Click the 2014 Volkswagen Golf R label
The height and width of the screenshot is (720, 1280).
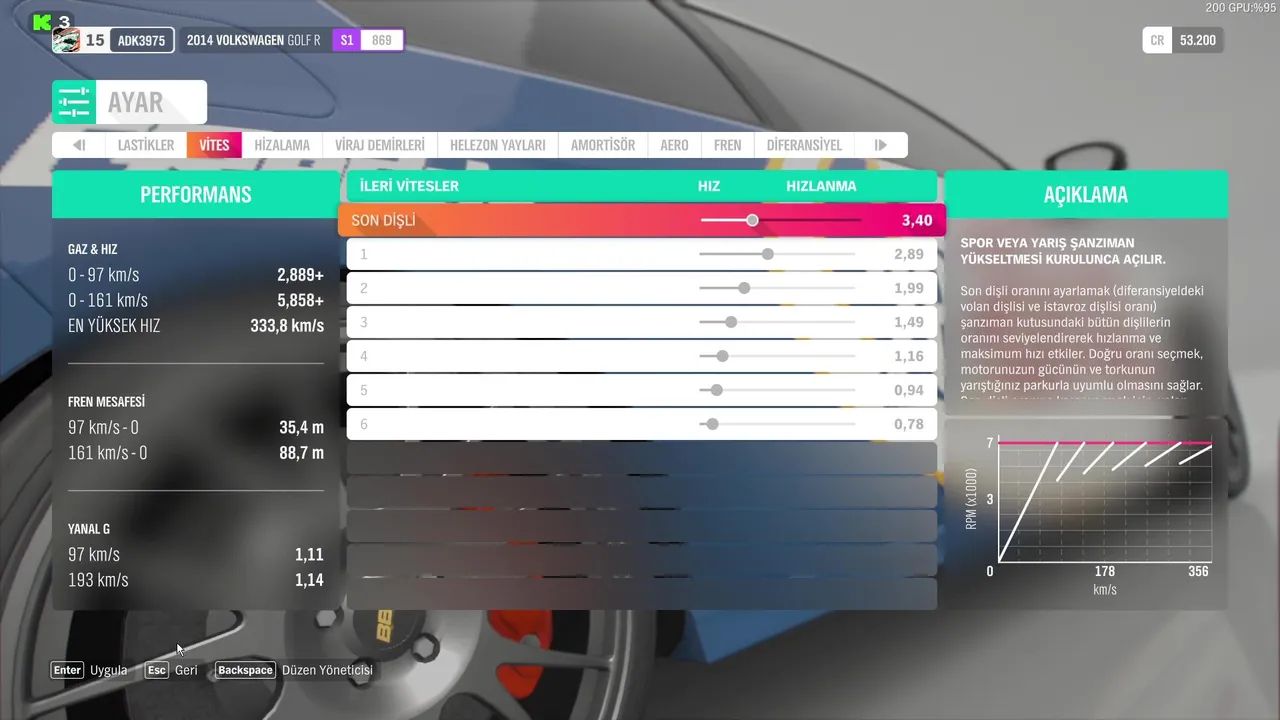coord(254,40)
